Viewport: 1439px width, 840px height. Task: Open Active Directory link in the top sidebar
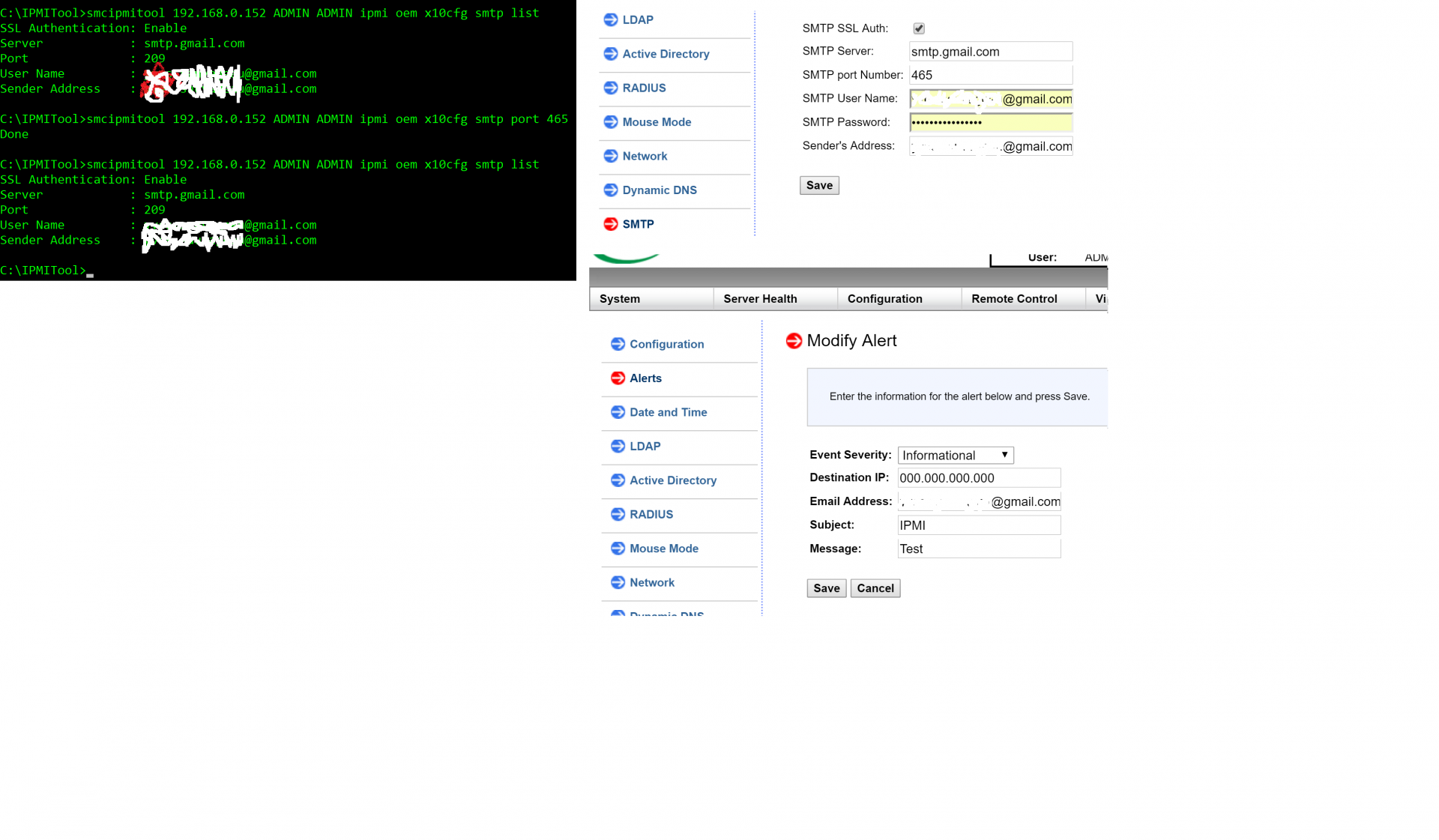coord(666,54)
